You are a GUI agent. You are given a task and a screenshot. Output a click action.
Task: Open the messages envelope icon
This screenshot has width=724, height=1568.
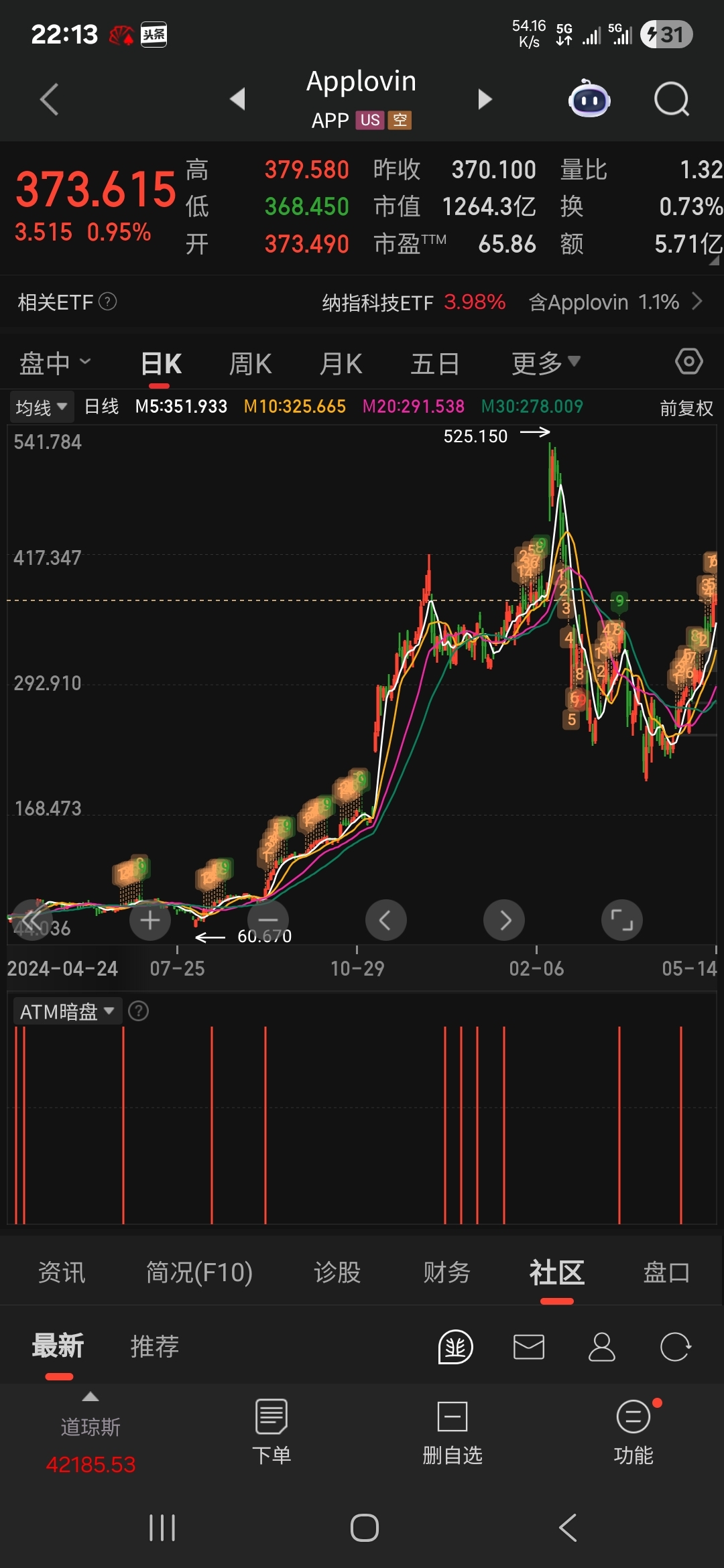click(529, 1347)
